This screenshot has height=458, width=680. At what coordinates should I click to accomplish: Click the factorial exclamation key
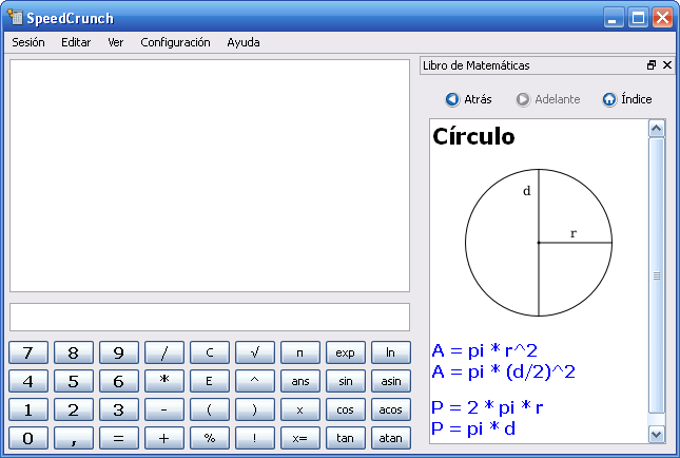coord(255,438)
